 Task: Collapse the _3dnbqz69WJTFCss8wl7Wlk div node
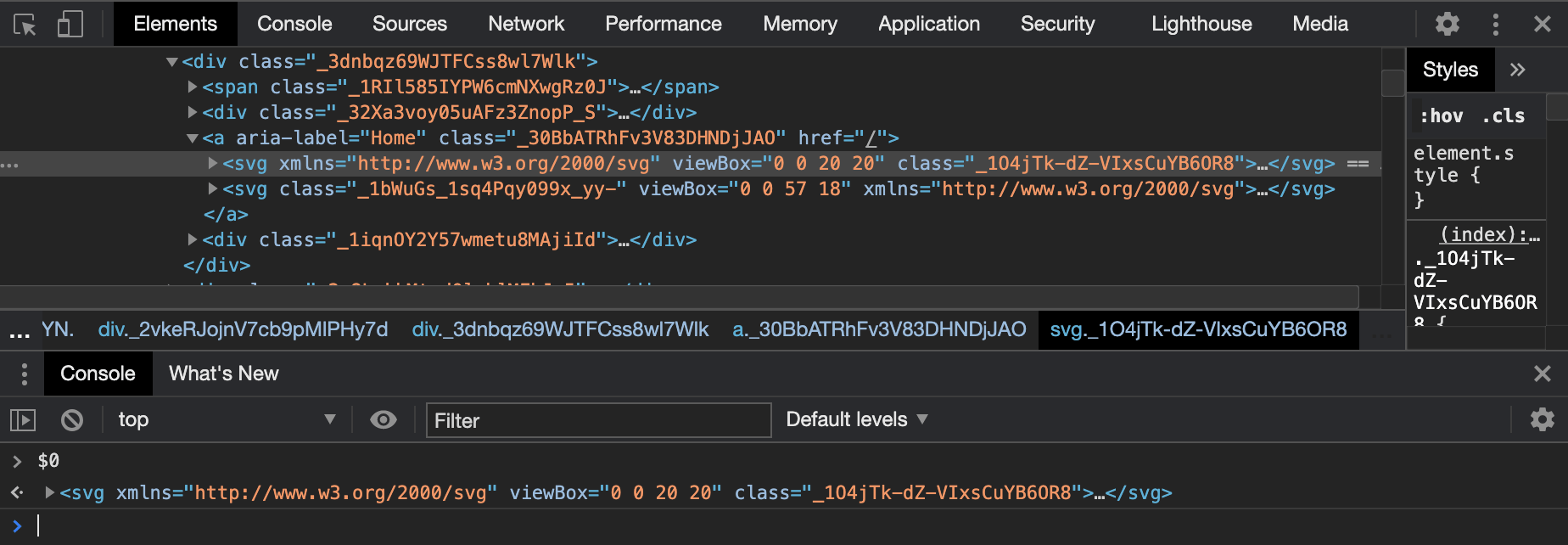(x=172, y=62)
